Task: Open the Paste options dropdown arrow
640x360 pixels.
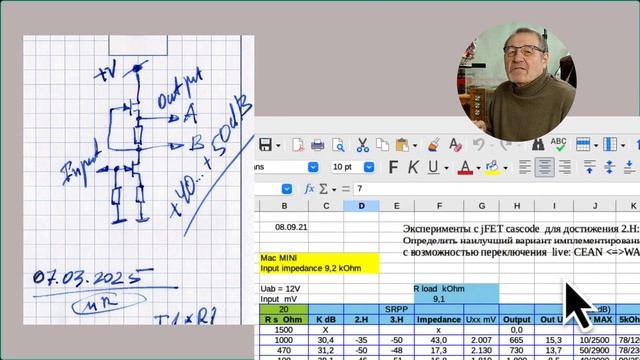Action: [x=415, y=145]
